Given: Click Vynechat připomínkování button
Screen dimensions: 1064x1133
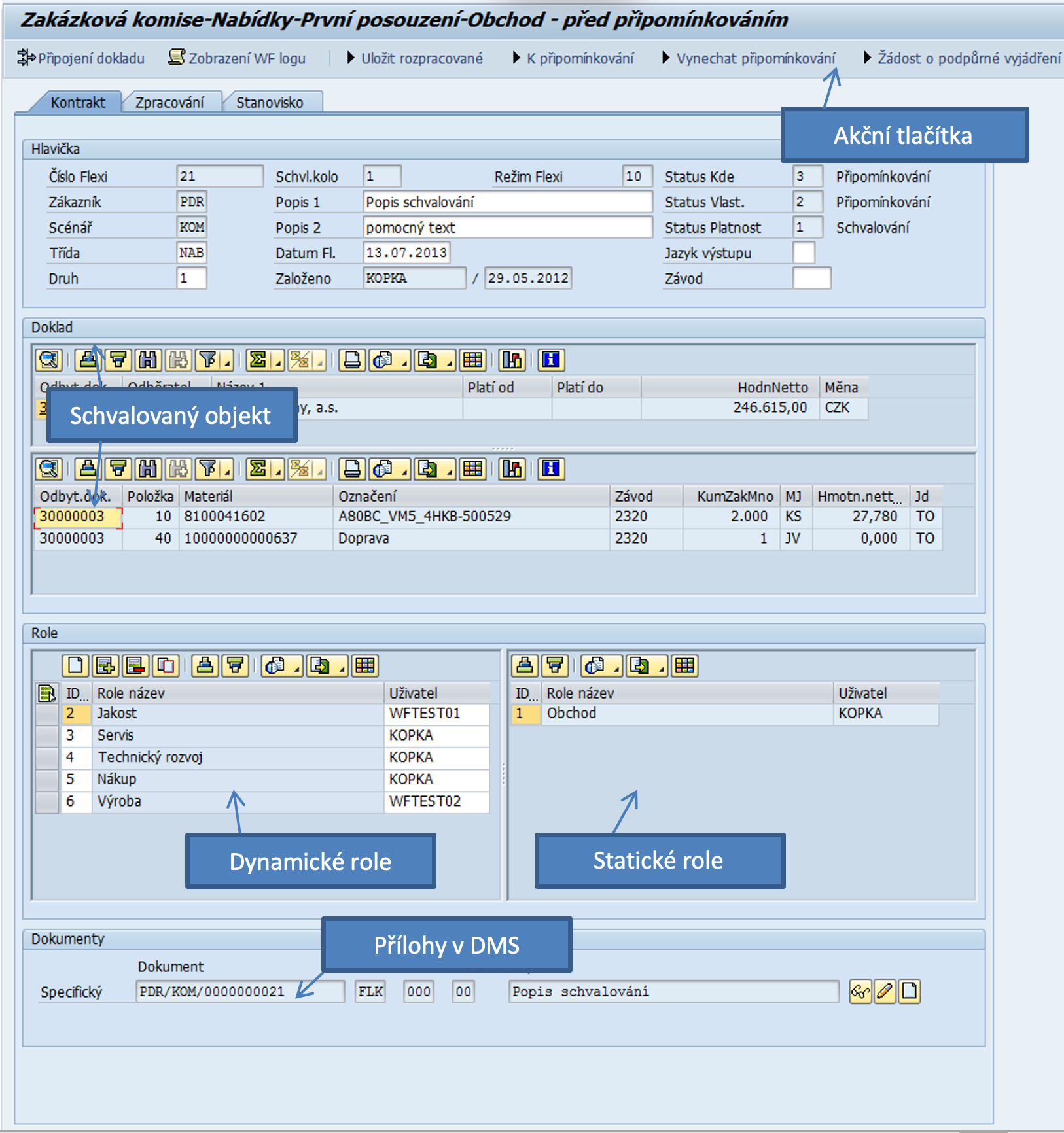Looking at the screenshot, I should [749, 58].
